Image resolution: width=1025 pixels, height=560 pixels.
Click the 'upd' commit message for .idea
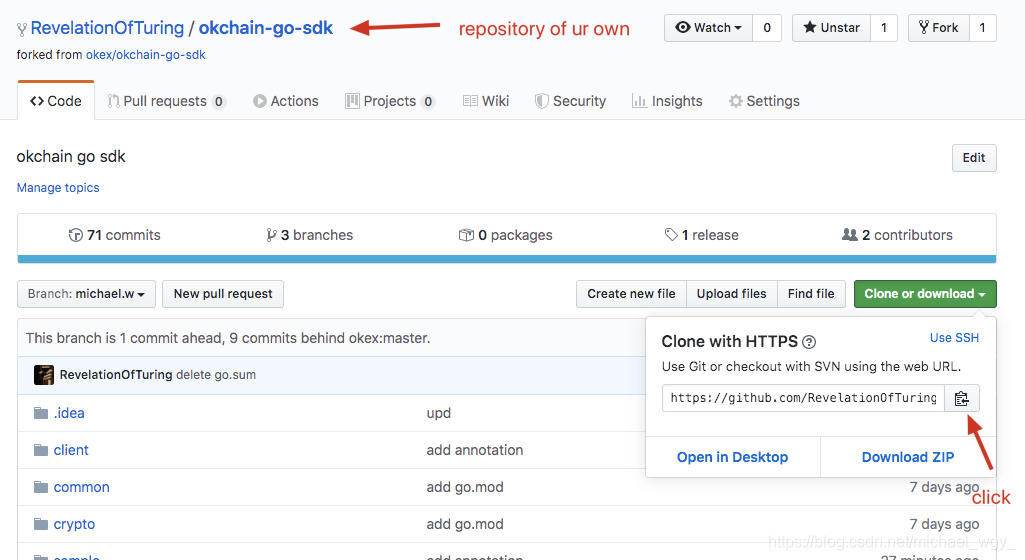tap(439, 413)
